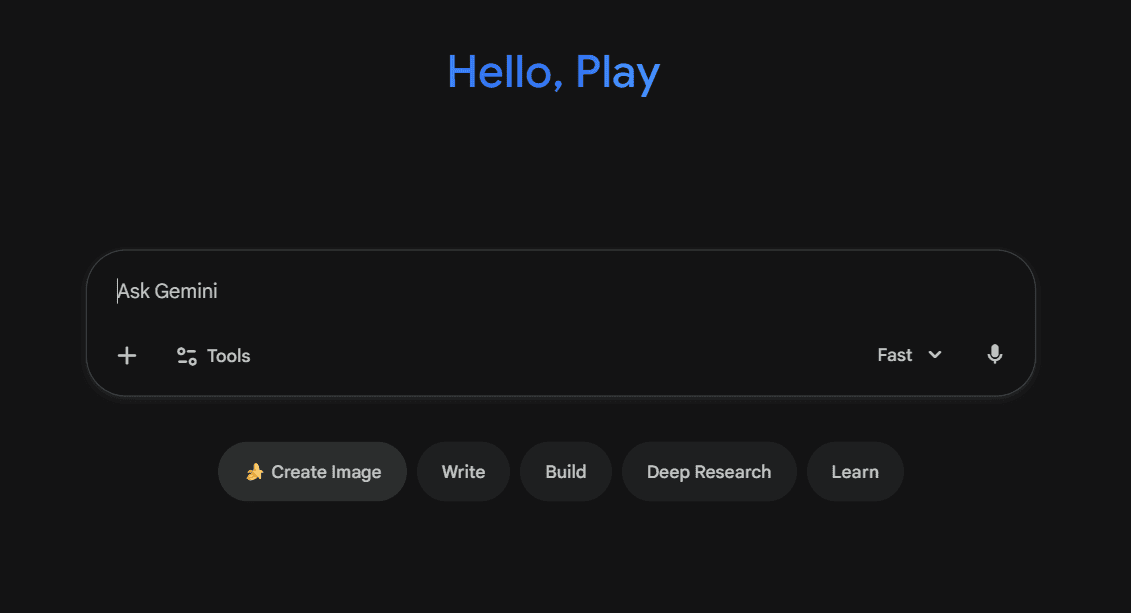Start Deep Research from the suggestion chip

point(709,472)
